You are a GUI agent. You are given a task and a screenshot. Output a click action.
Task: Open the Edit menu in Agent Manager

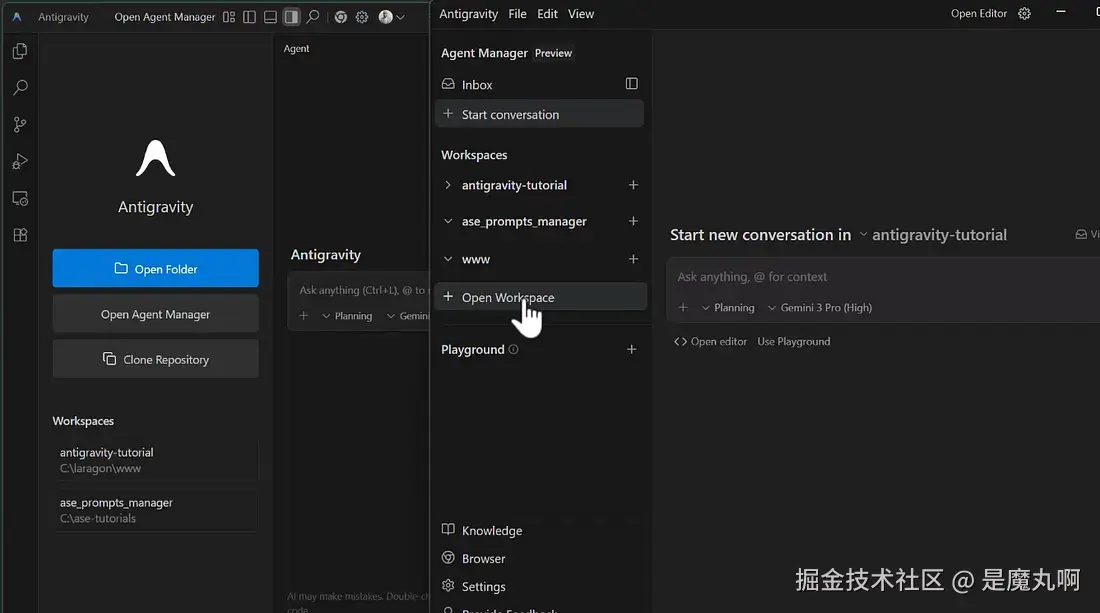(x=547, y=14)
